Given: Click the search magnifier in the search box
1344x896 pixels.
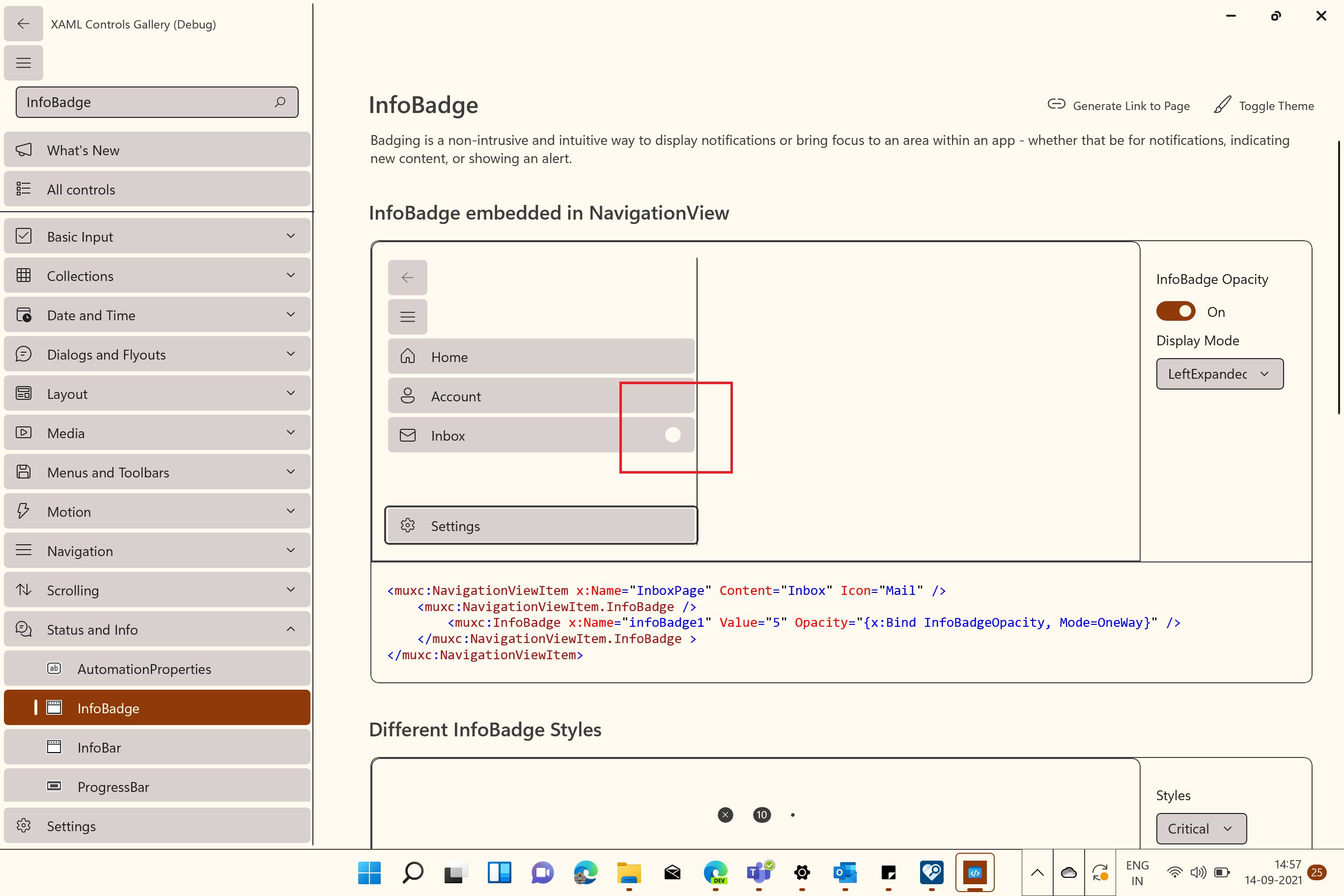Looking at the screenshot, I should [280, 102].
